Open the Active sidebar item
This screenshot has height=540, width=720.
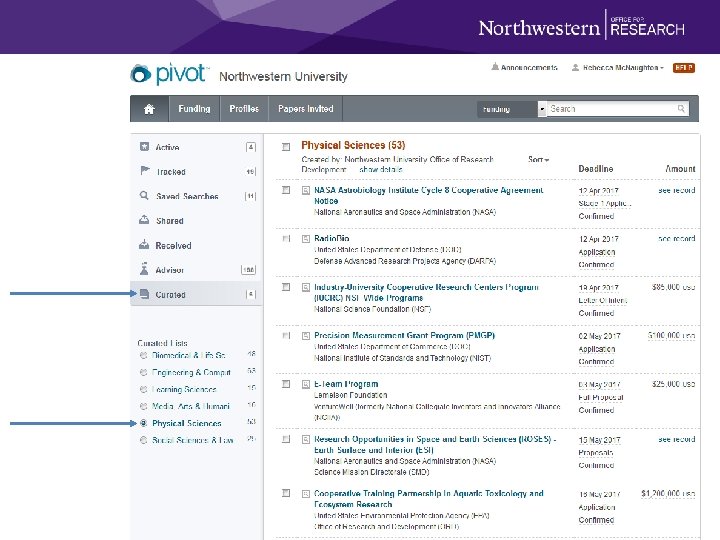[x=197, y=147]
